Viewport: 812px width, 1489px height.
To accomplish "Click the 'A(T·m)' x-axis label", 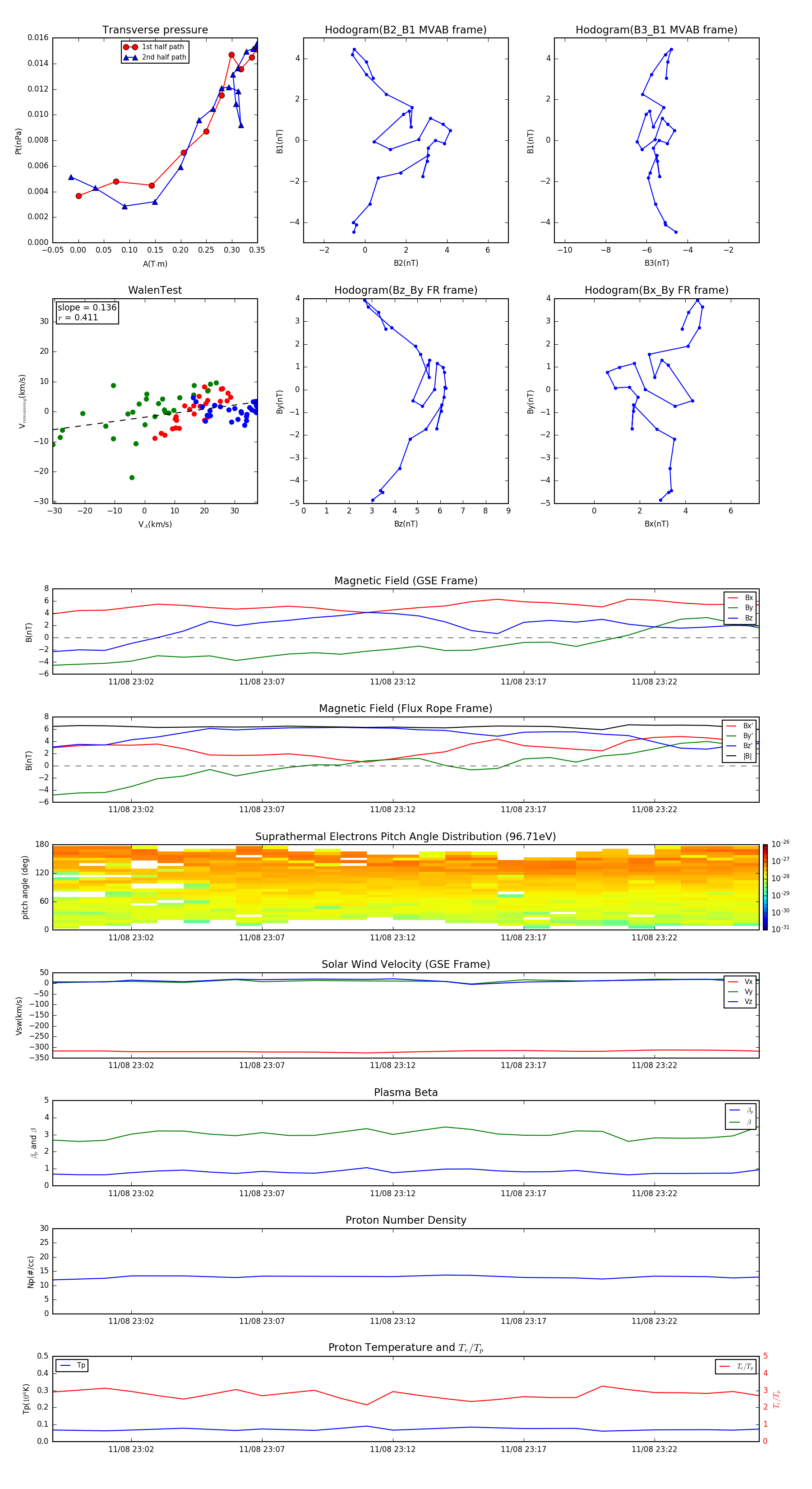I will [155, 264].
